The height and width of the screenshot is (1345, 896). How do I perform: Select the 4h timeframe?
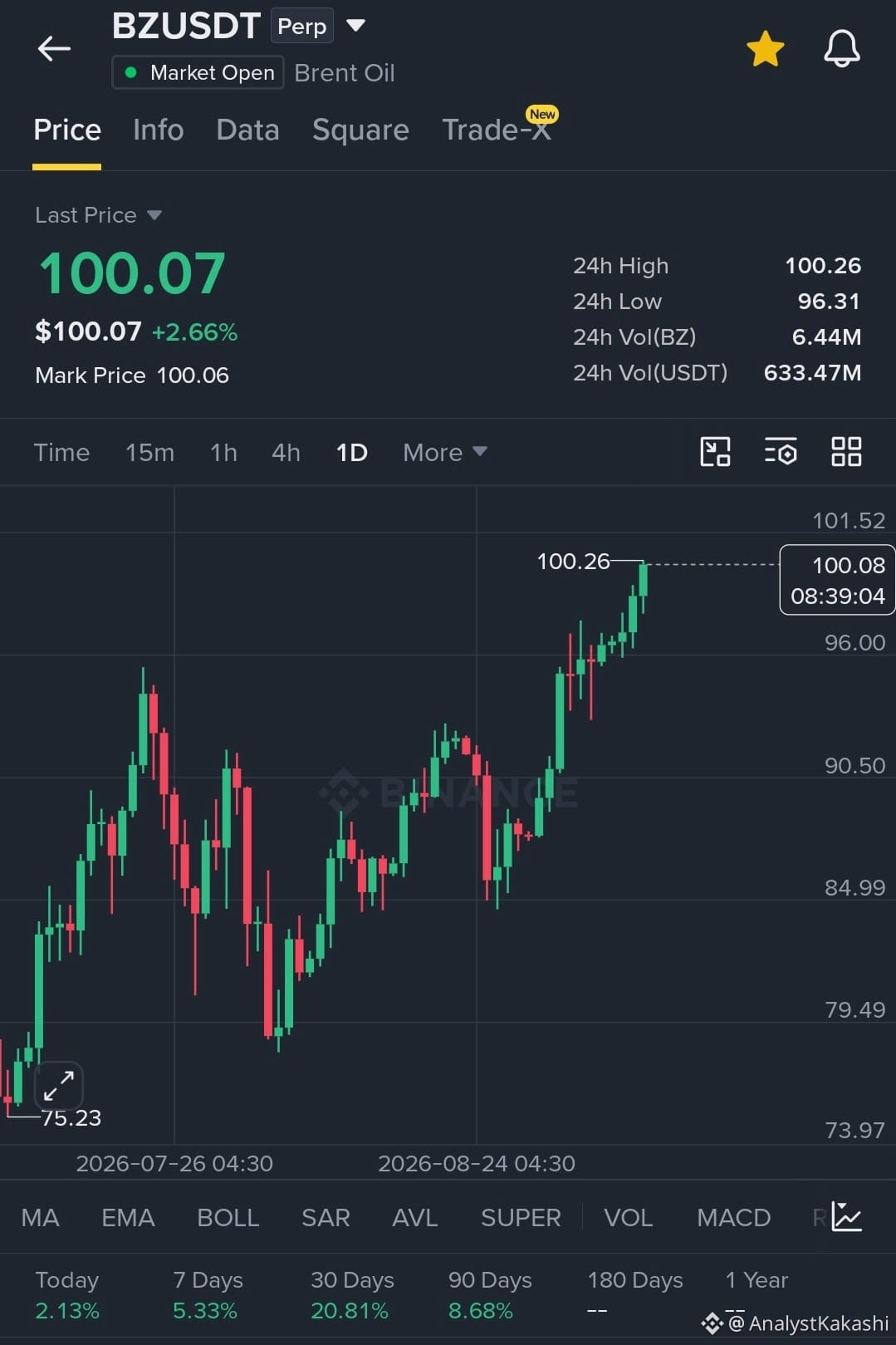click(x=286, y=452)
